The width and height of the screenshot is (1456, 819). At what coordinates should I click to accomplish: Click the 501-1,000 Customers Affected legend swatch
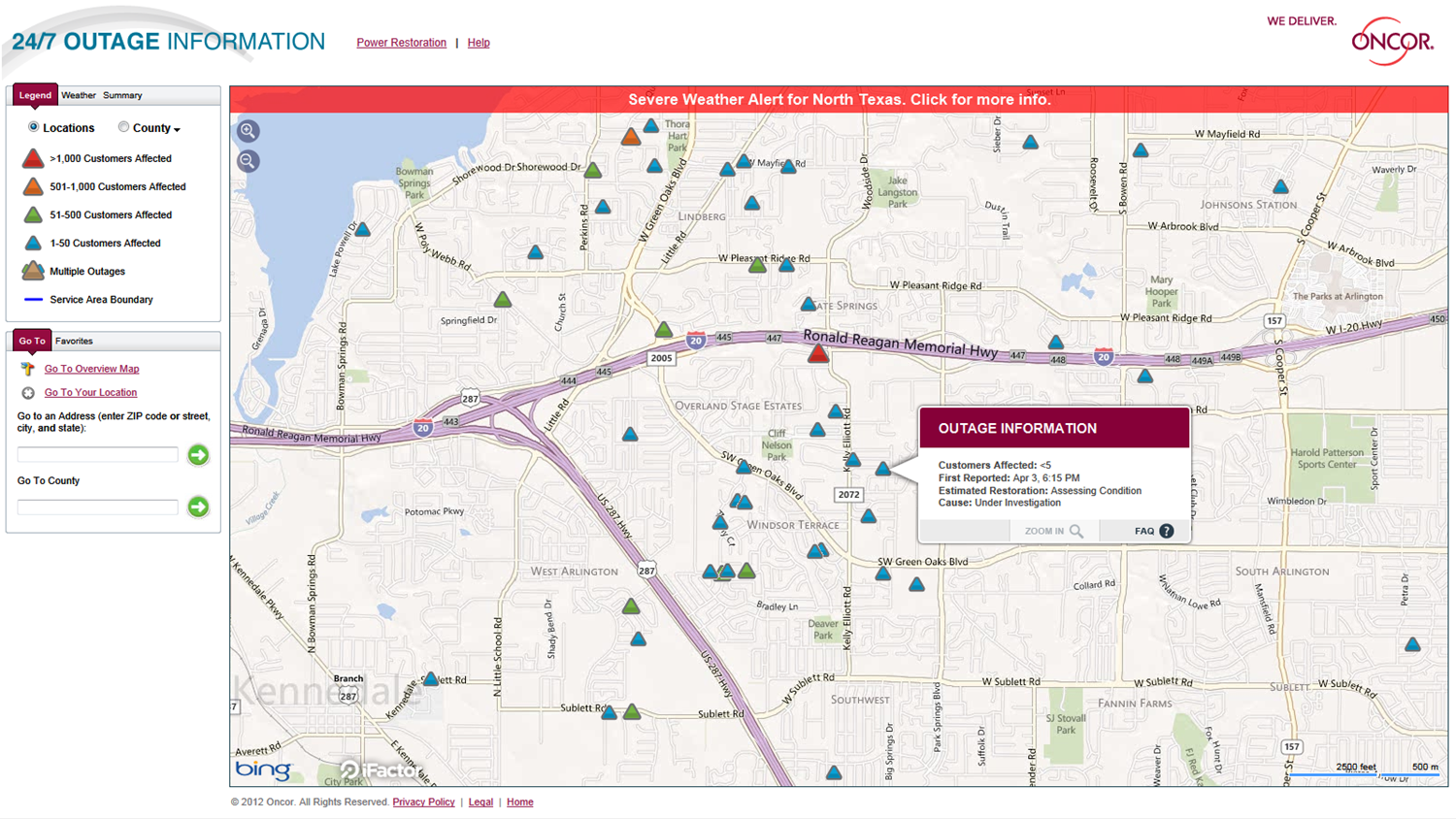point(33,186)
